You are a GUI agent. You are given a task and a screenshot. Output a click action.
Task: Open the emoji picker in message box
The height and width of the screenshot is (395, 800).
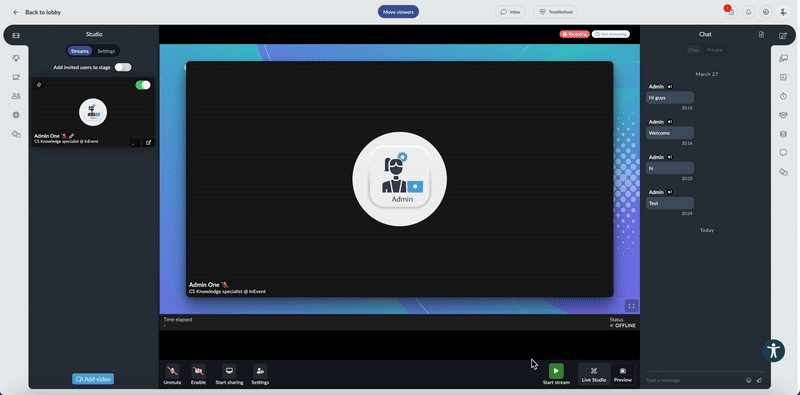click(748, 380)
